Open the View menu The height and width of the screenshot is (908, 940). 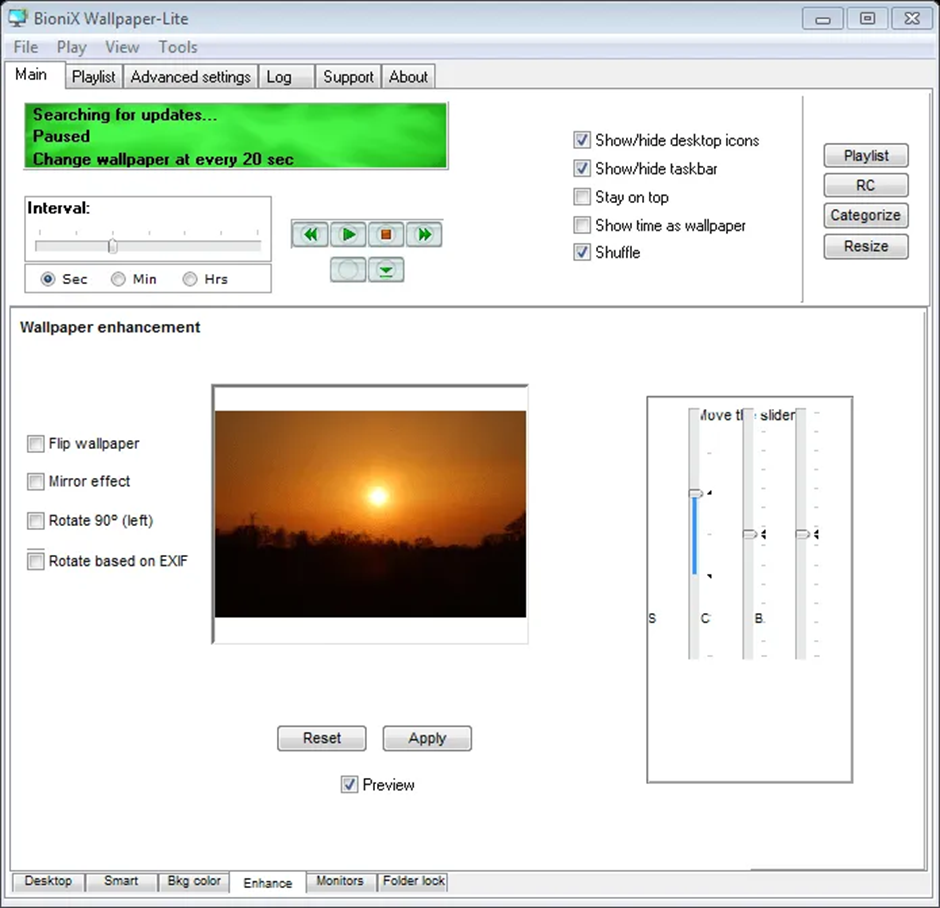(x=122, y=47)
